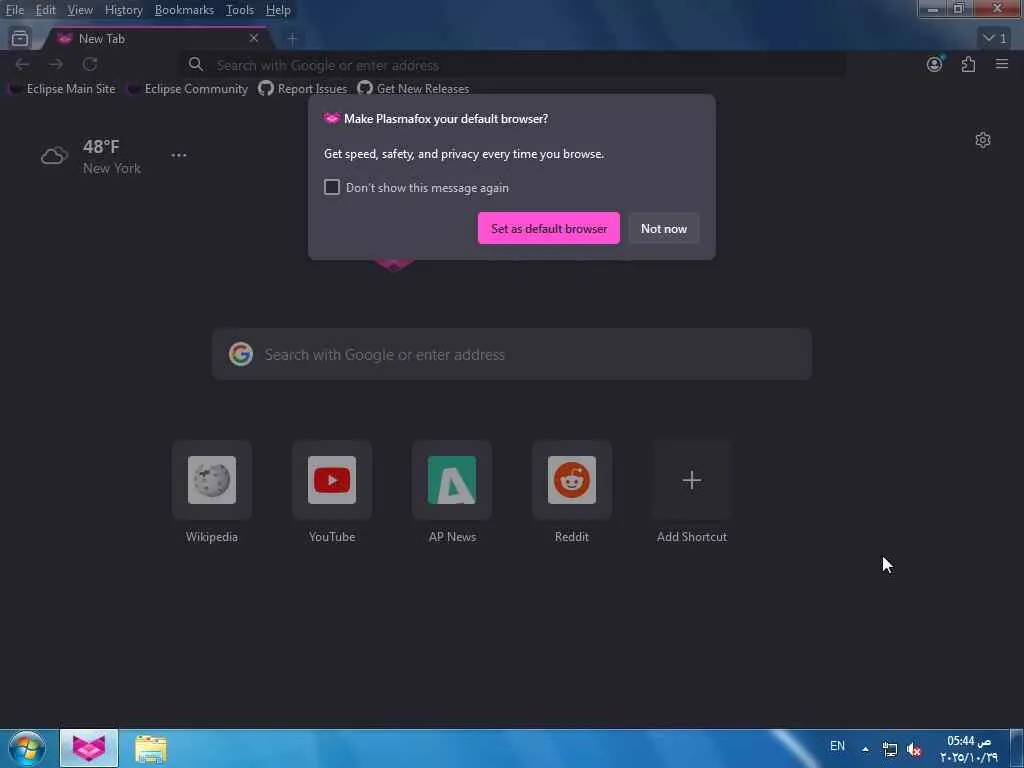This screenshot has width=1024, height=768.
Task: Open the AP News shortcut tile
Action: pyautogui.click(x=452, y=480)
